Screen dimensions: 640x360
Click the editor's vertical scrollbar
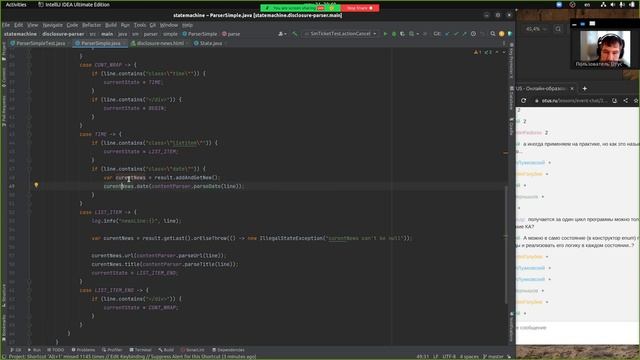(x=506, y=245)
